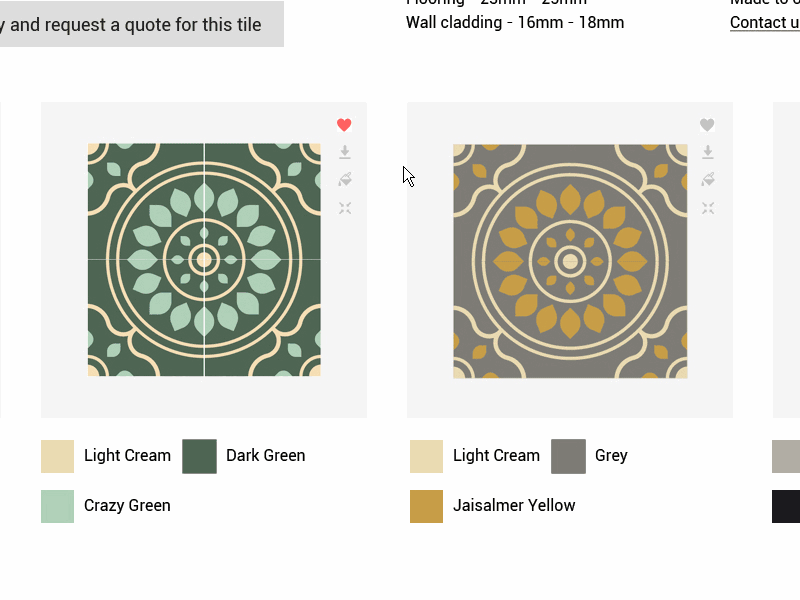Open the recolor paint-bucket tool on the grey tile
This screenshot has width=800, height=600.
tap(707, 180)
